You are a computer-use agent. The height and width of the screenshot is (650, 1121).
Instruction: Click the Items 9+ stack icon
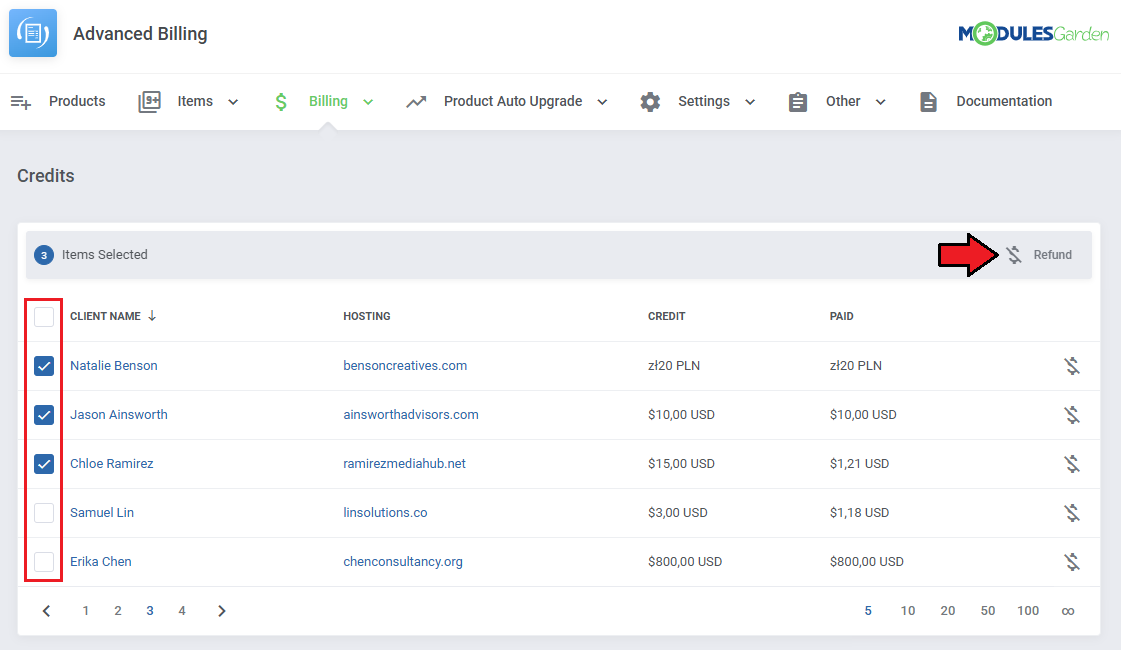click(x=149, y=102)
